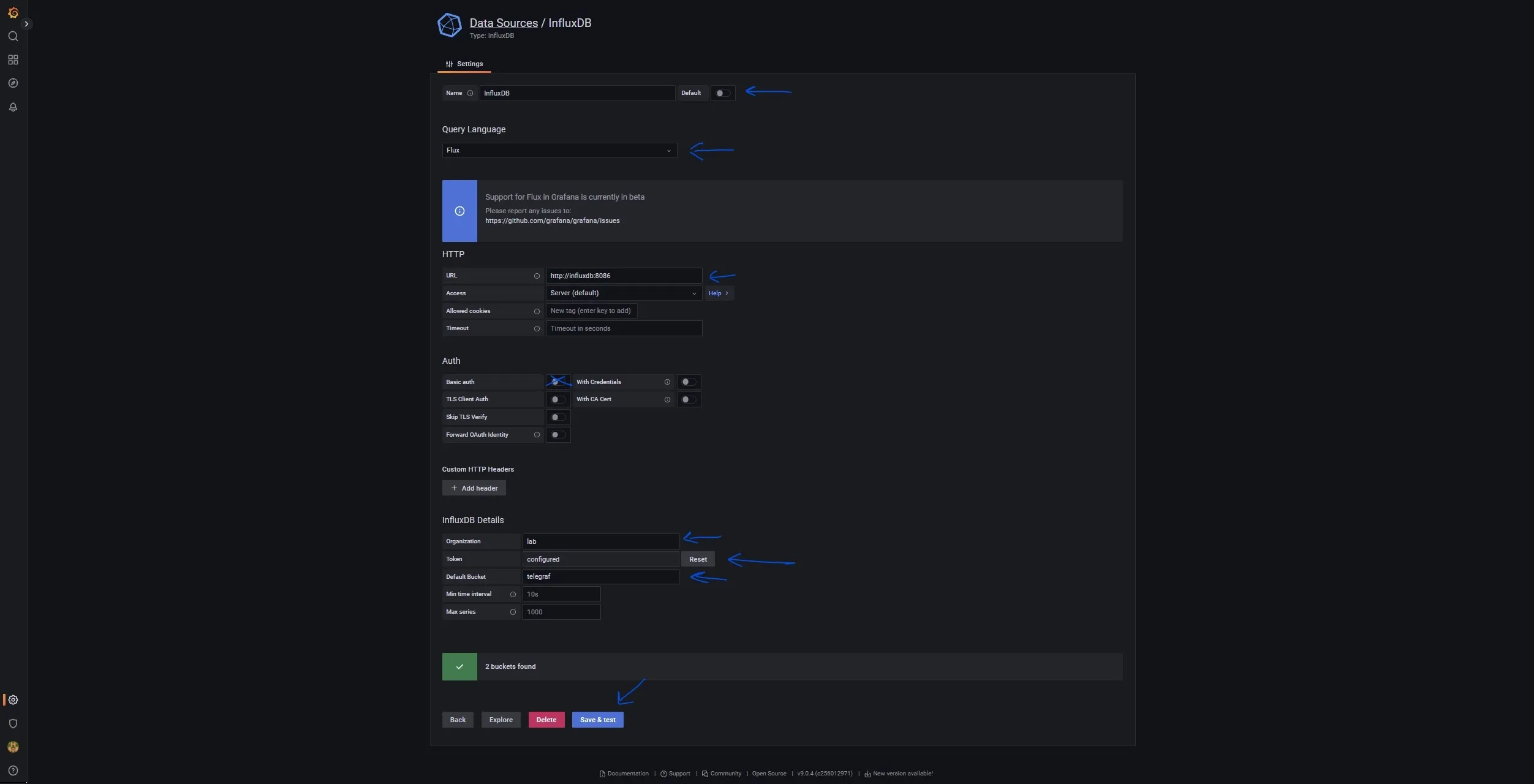Click the Reset token button
1534x784 pixels.
coord(698,559)
